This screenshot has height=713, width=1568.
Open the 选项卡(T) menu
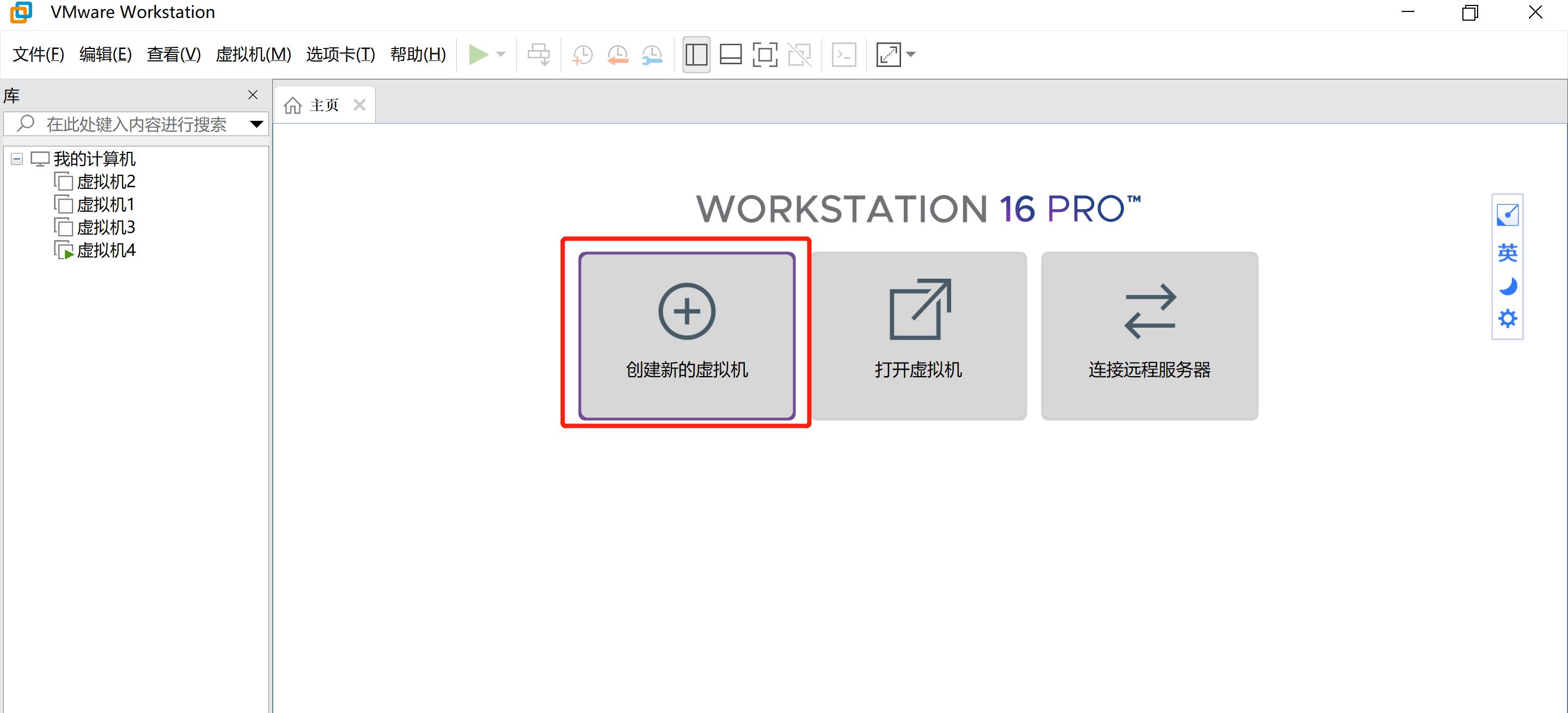point(340,55)
